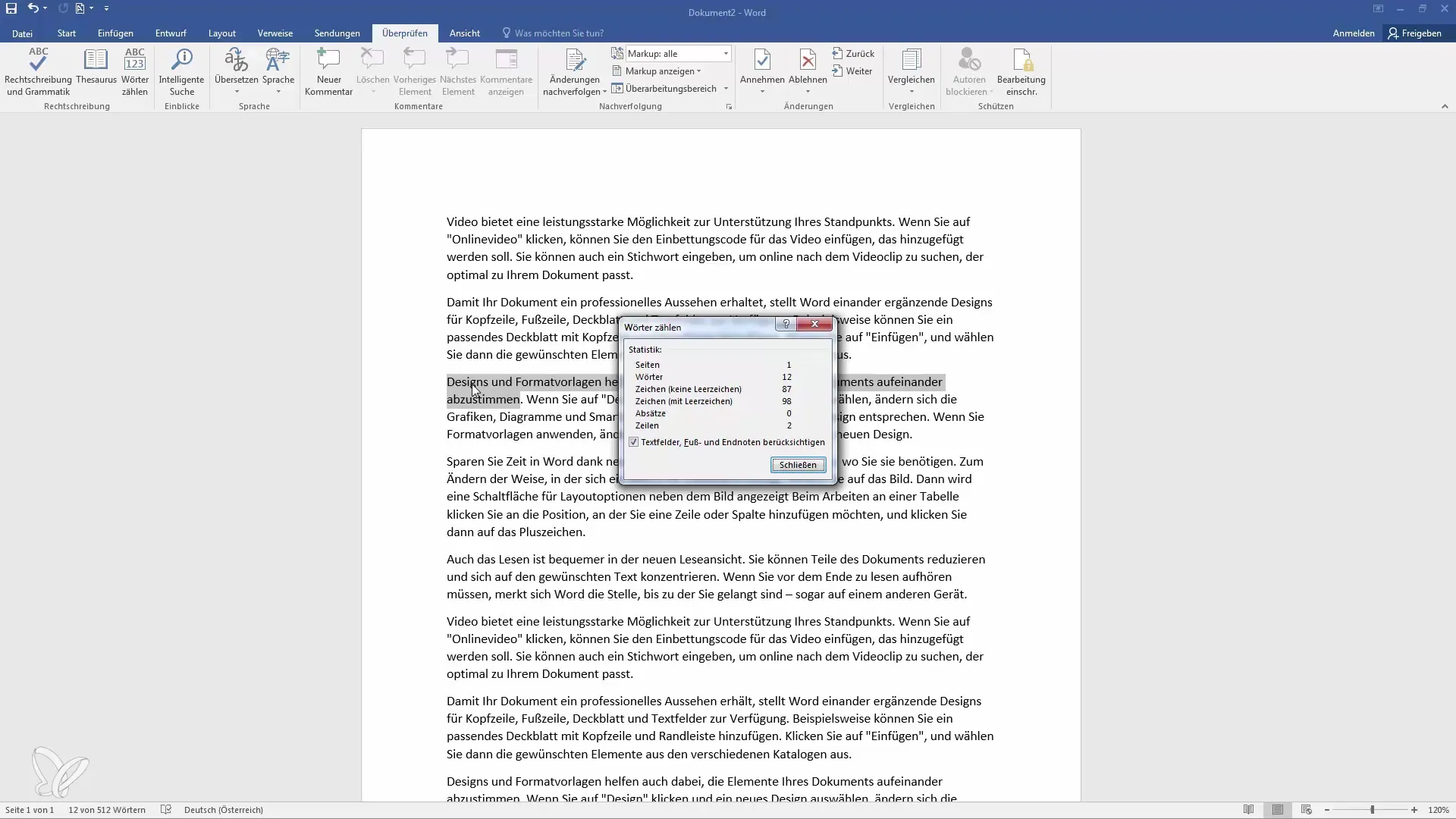
Task: Go to next change with Weiter
Action: pos(852,71)
